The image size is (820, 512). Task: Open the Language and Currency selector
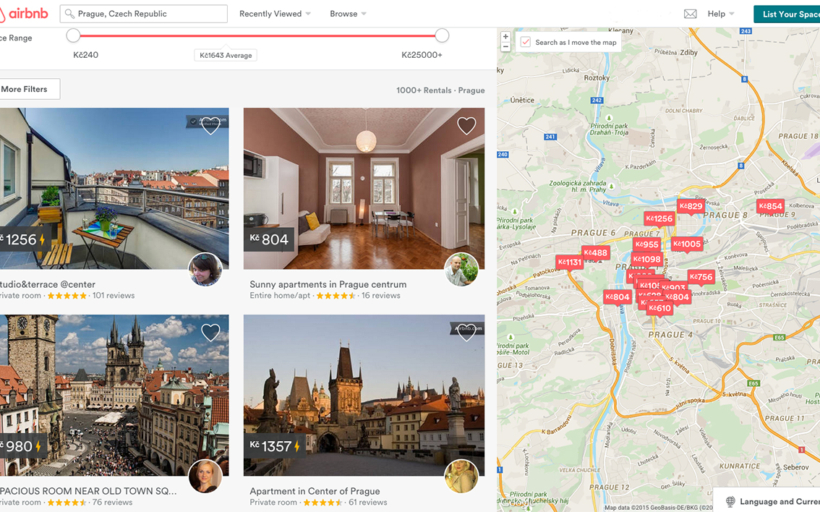770,501
